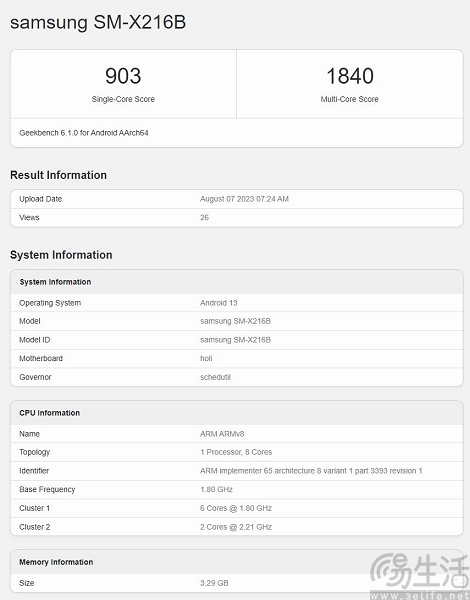Select the 6 Cores @ 1.80 GHz value
470x600 pixels.
pyautogui.click(x=236, y=508)
